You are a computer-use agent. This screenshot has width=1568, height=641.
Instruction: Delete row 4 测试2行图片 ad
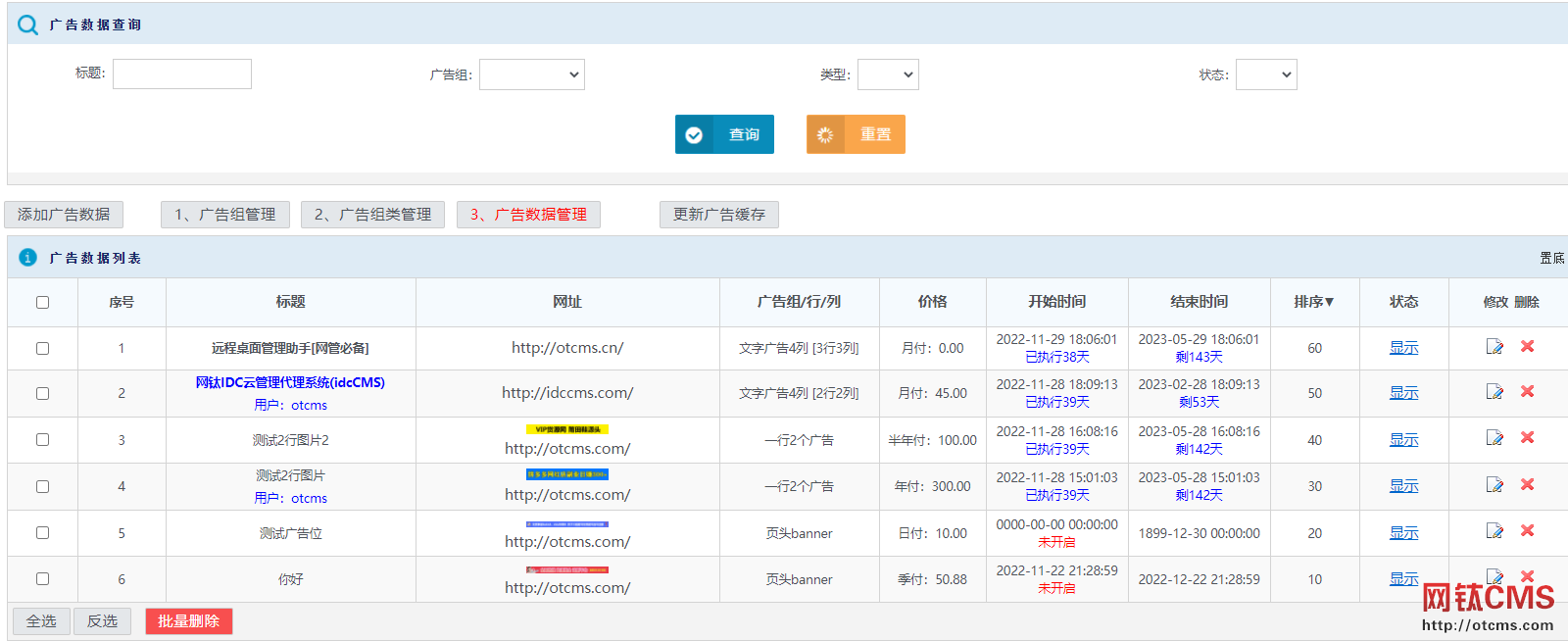[x=1527, y=484]
